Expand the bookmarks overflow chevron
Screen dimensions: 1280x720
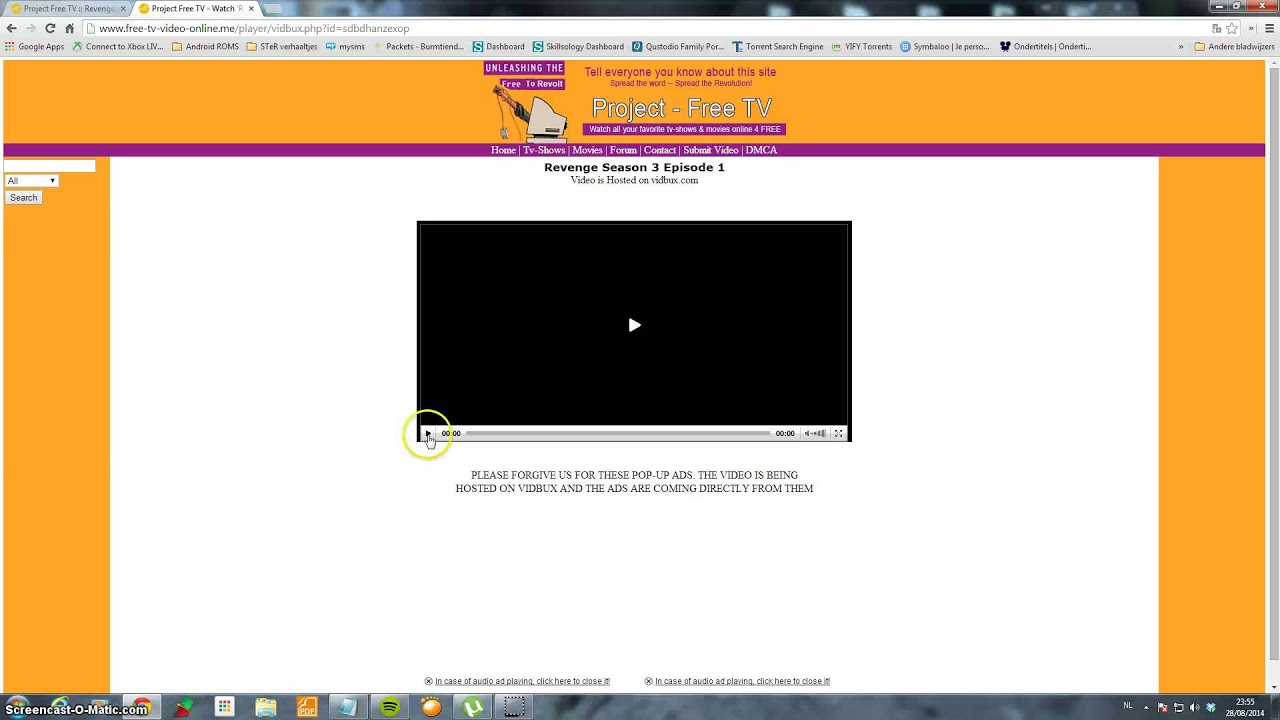[1181, 46]
